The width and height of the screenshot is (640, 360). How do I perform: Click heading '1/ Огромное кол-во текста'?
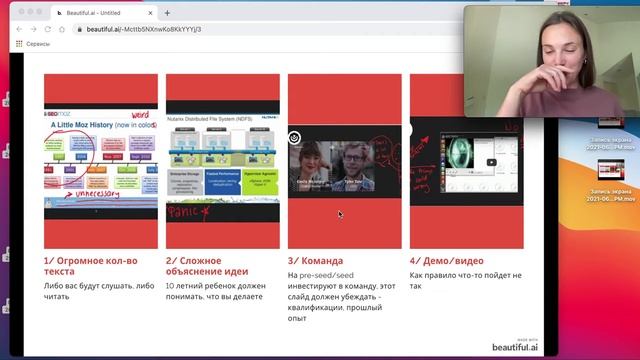click(x=91, y=266)
